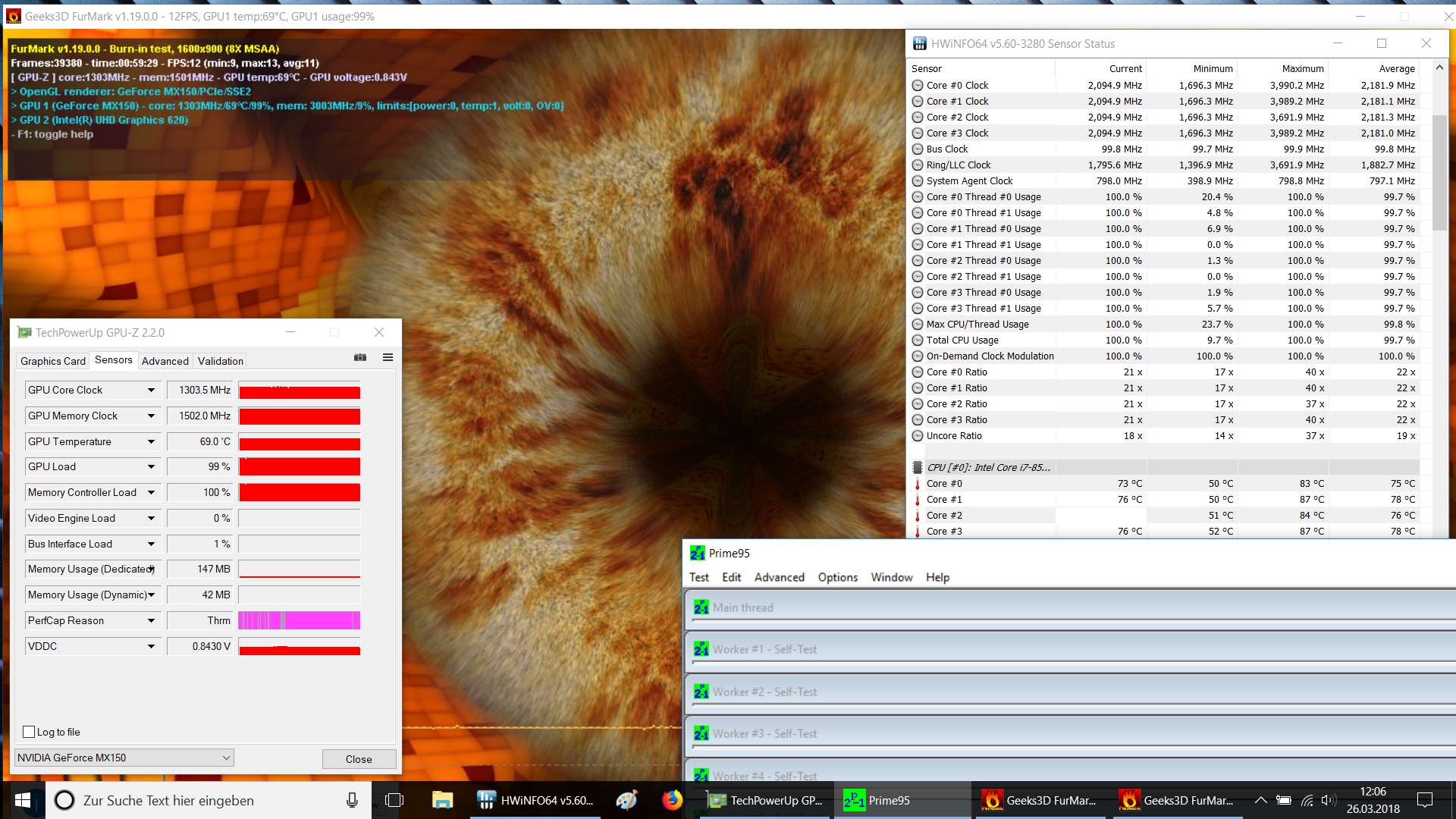Launch Firefox from the taskbar
Image resolution: width=1456 pixels, height=819 pixels.
[x=672, y=800]
